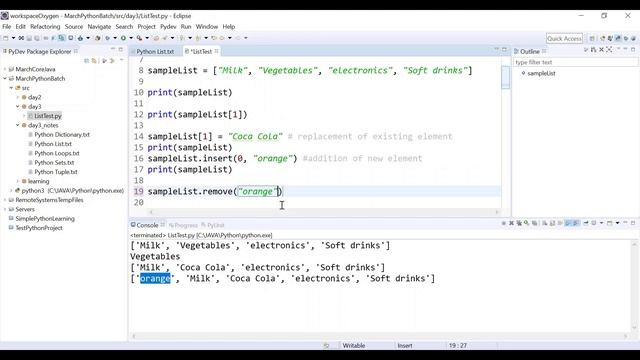The image size is (640, 360).
Task: Click line 12 print(sampleList[1]) in editor
Action: 198,115
